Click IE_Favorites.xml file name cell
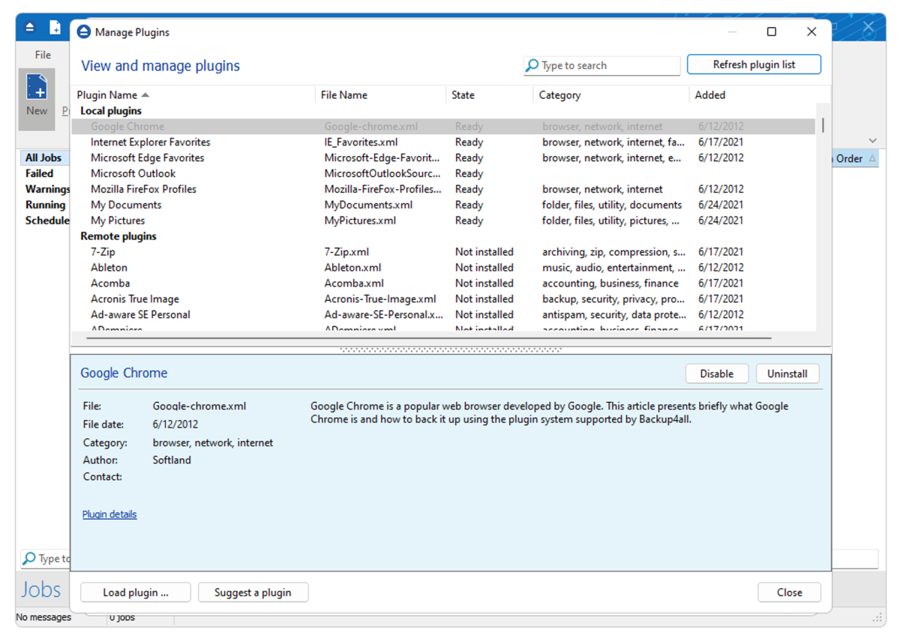 [360, 142]
